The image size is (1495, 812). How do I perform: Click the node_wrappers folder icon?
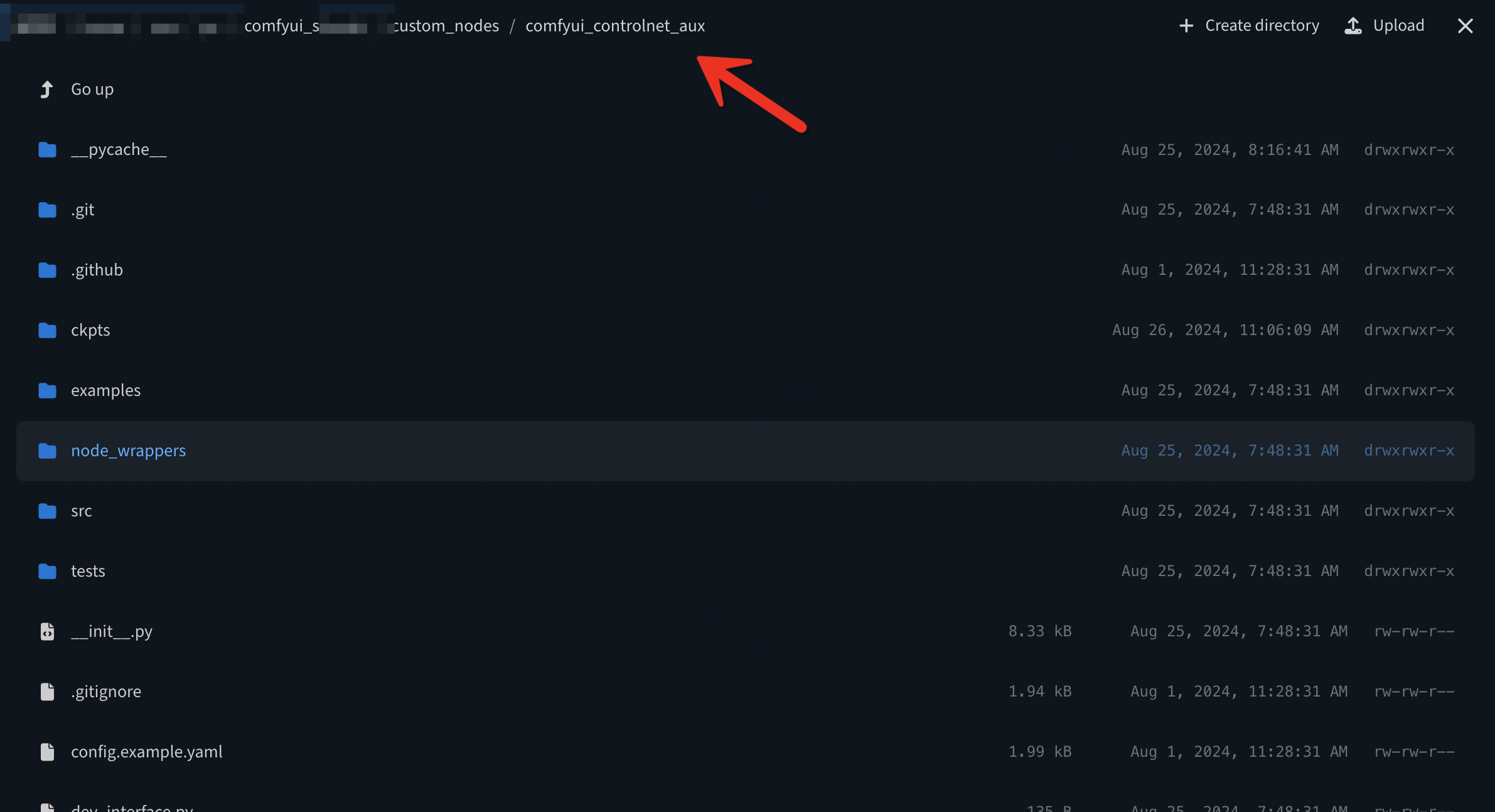click(47, 451)
